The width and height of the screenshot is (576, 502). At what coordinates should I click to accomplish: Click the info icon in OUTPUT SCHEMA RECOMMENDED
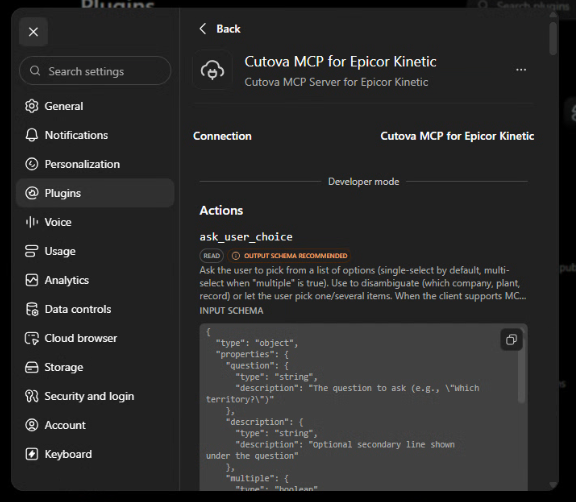click(x=236, y=256)
